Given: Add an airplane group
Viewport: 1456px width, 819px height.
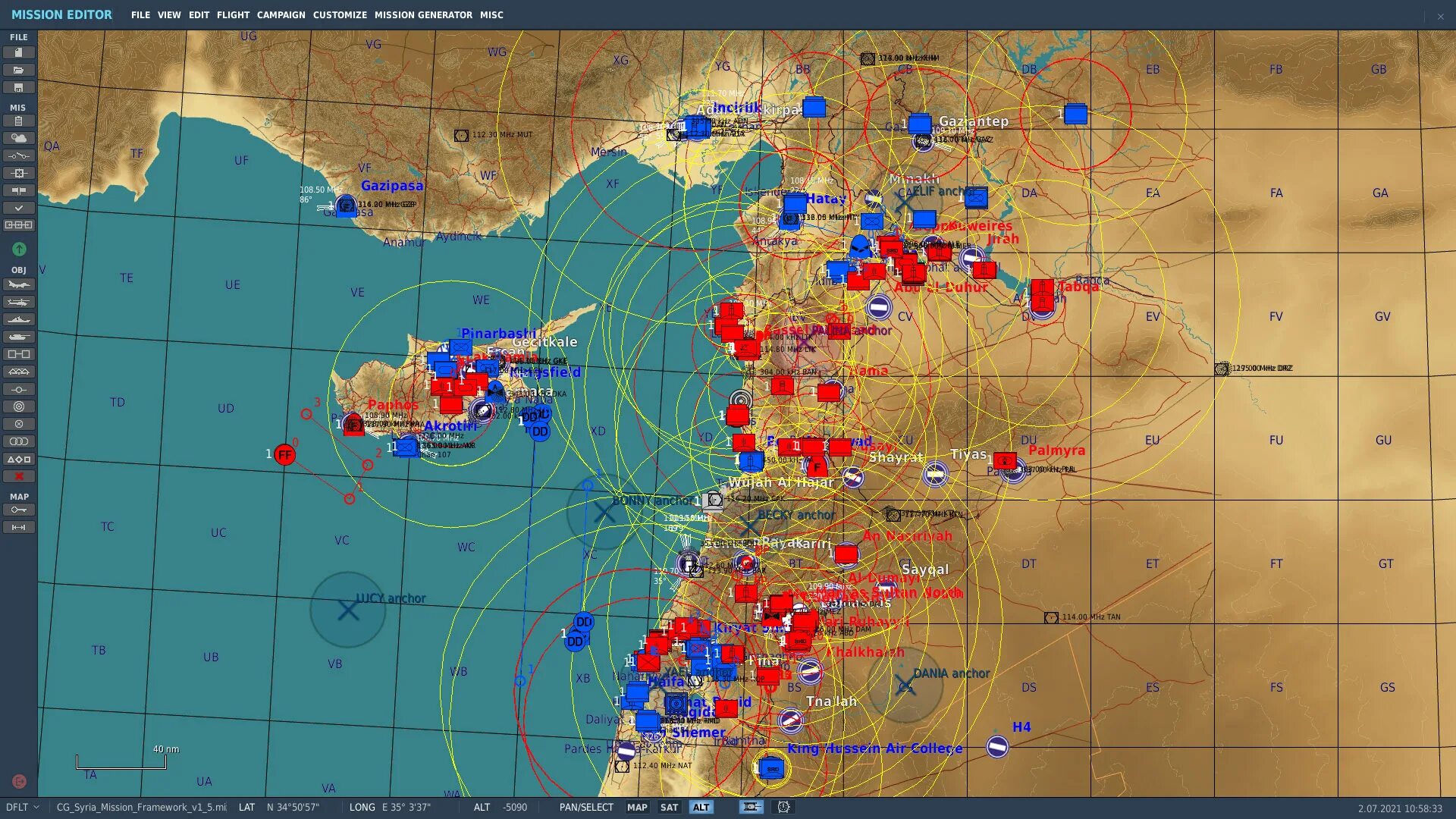Looking at the screenshot, I should pos(19,285).
